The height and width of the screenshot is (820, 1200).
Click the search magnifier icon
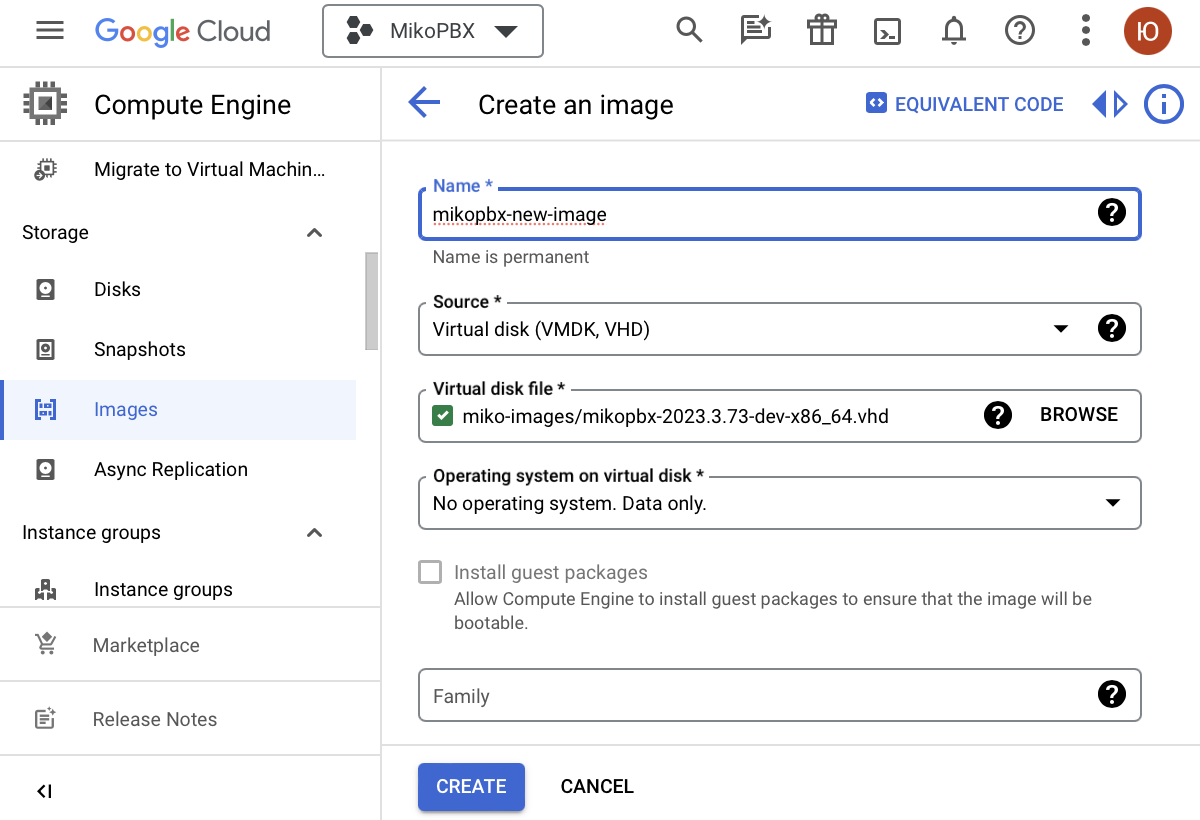tap(689, 31)
